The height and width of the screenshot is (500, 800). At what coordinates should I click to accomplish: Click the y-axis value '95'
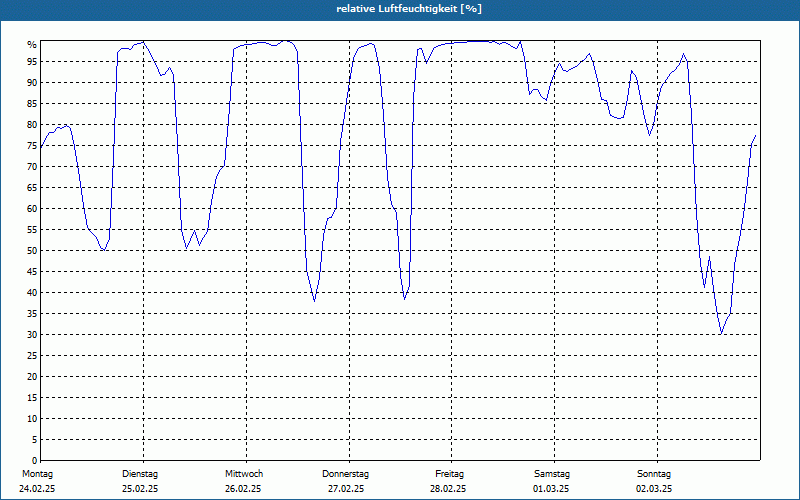click(x=32, y=62)
